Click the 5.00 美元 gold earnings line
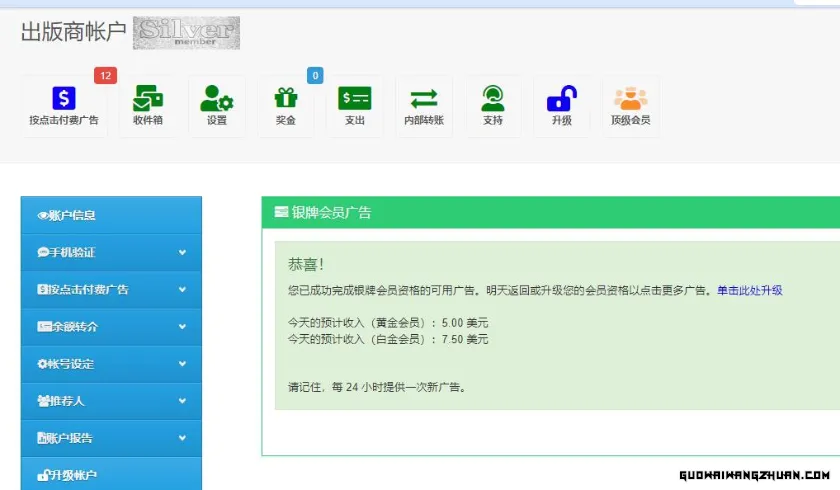 [x=388, y=323]
